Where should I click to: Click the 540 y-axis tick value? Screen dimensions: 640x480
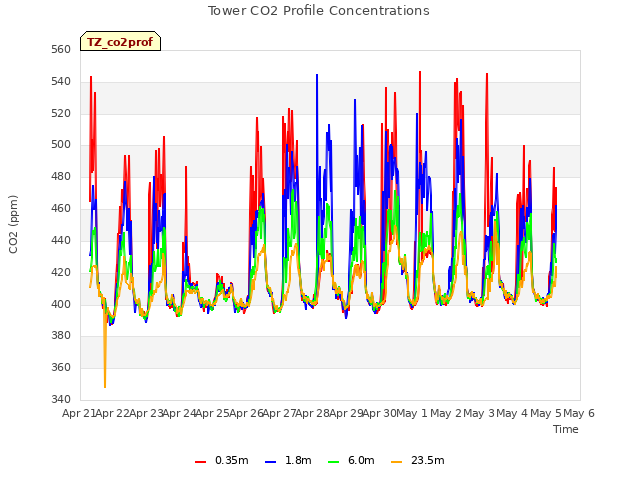[61, 82]
